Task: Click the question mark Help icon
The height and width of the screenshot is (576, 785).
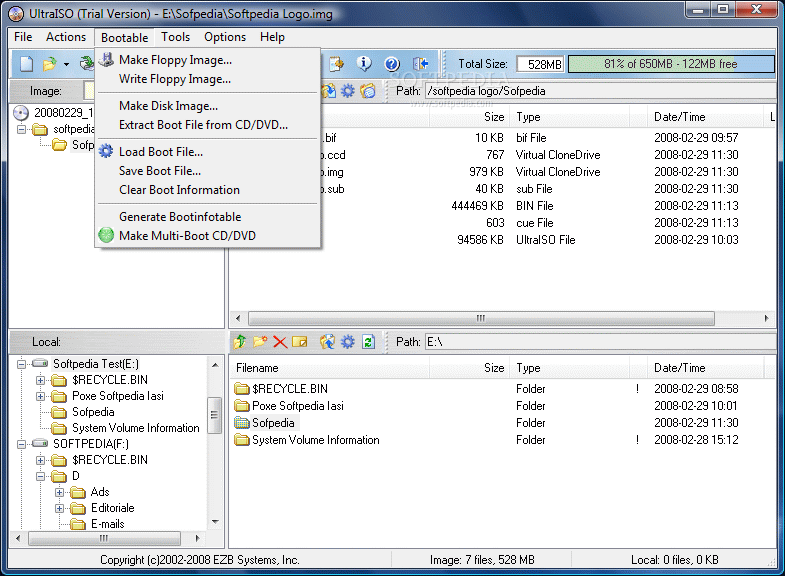Action: pyautogui.click(x=392, y=64)
